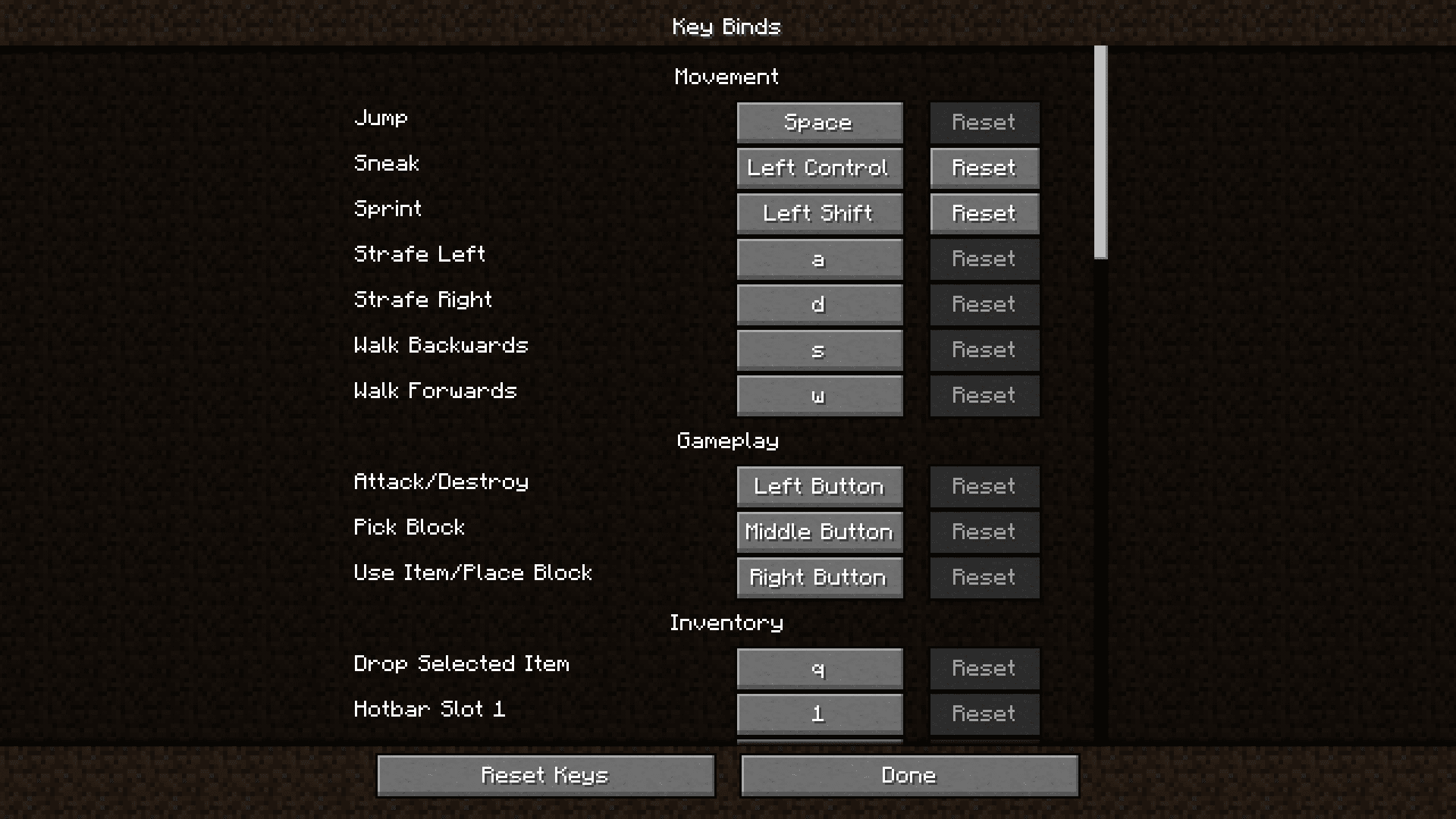Image resolution: width=1456 pixels, height=819 pixels.
Task: Click the Attack/Destroy key binding
Action: point(818,486)
